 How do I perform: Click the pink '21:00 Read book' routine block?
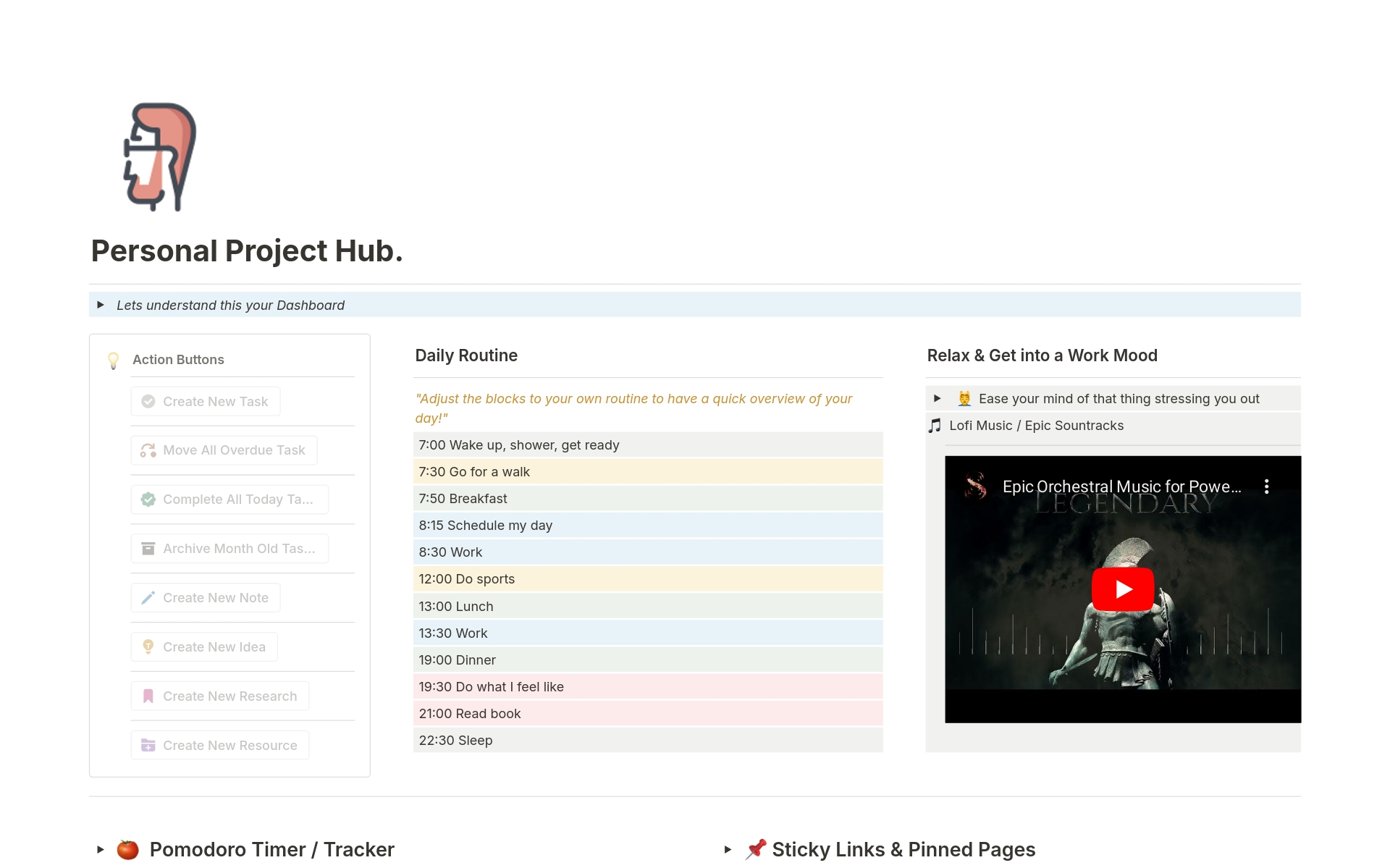pos(647,714)
